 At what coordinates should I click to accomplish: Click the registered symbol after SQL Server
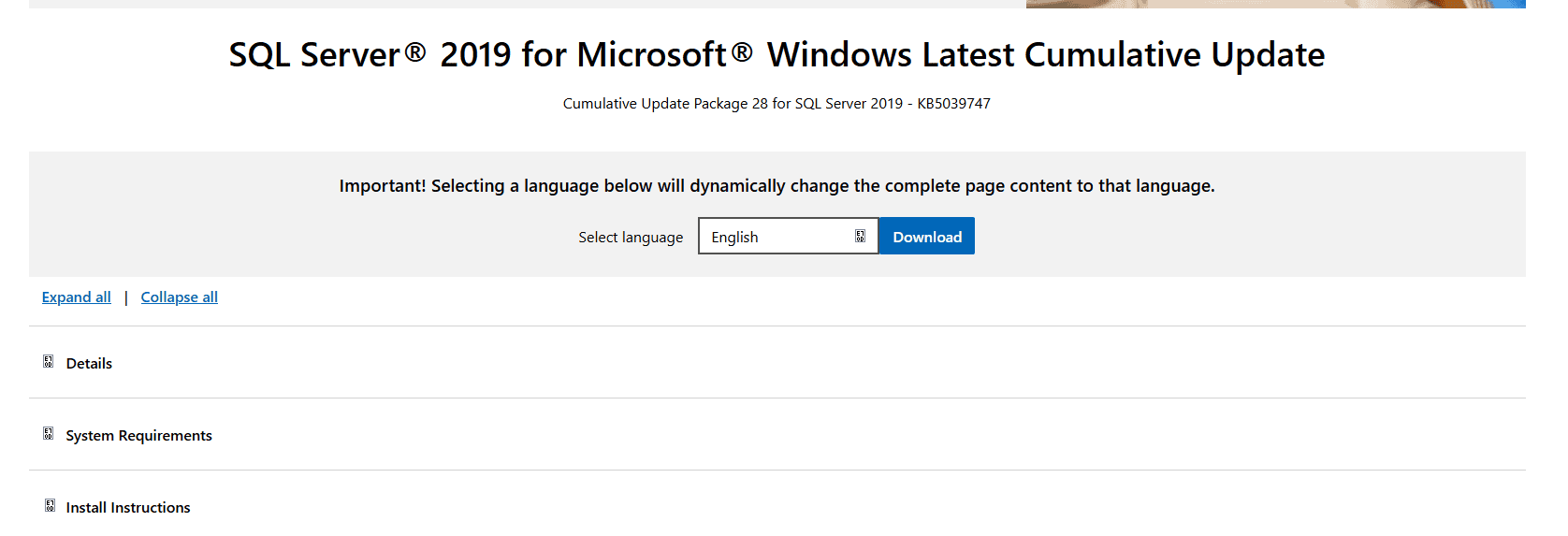(x=414, y=52)
